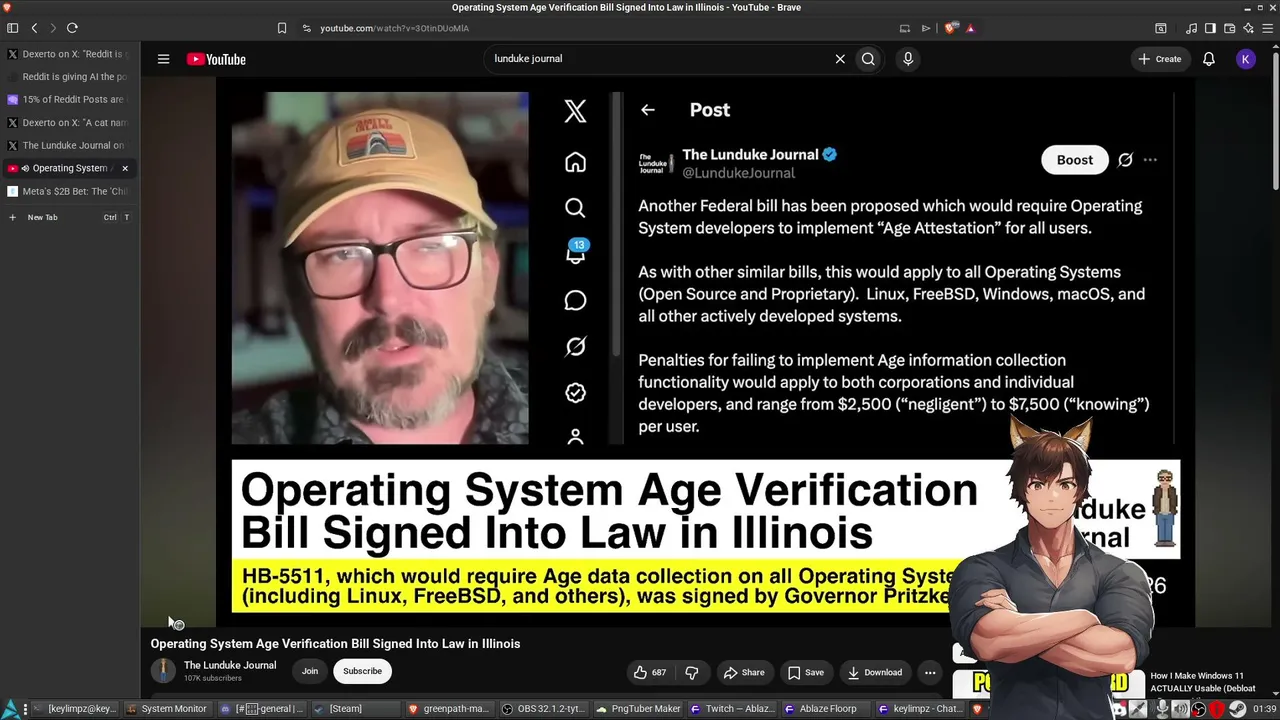Open the YouTube Create menu
This screenshot has height=720, width=1280.
(1159, 59)
